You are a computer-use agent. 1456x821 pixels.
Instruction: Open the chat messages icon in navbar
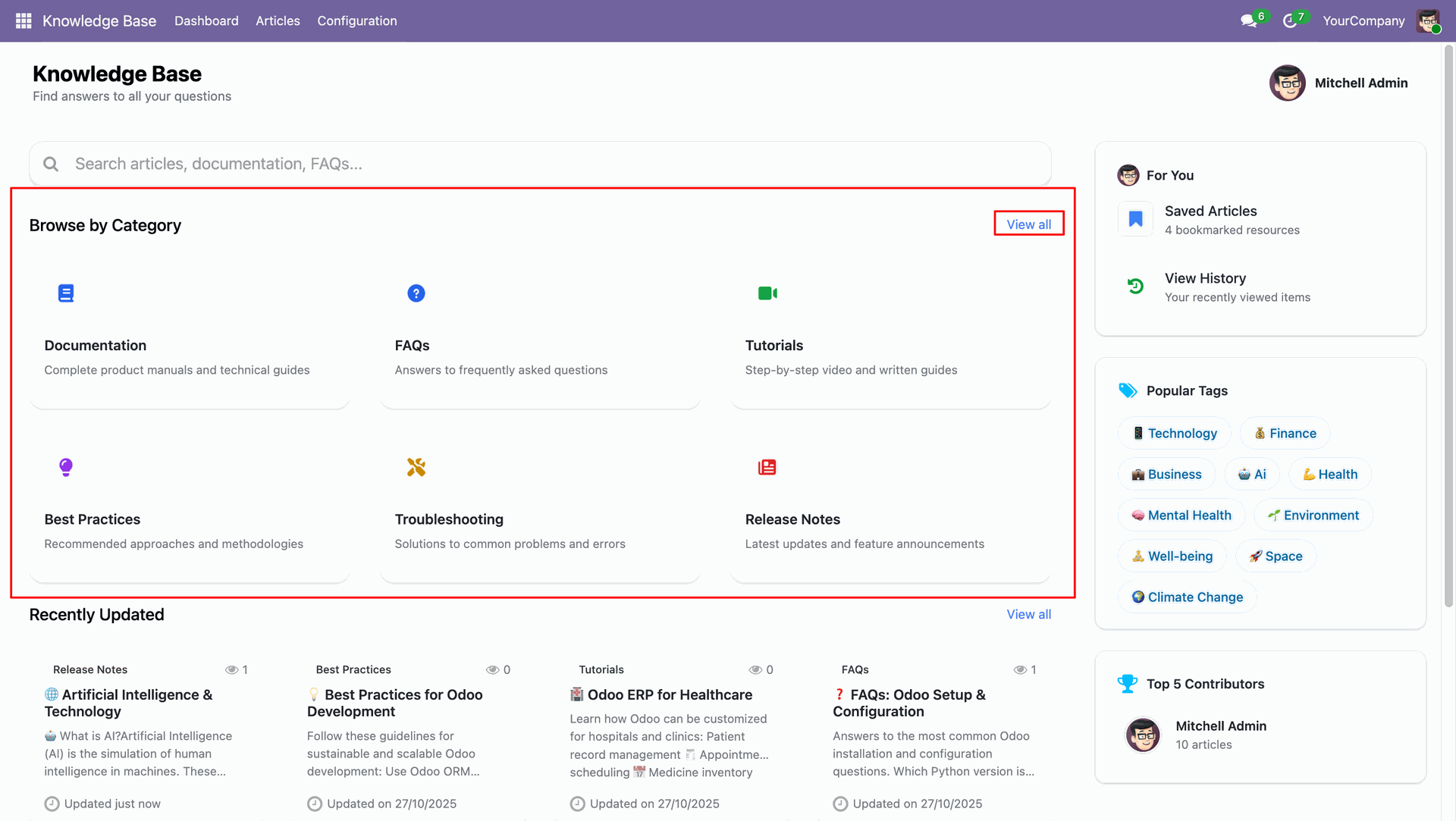(1248, 20)
